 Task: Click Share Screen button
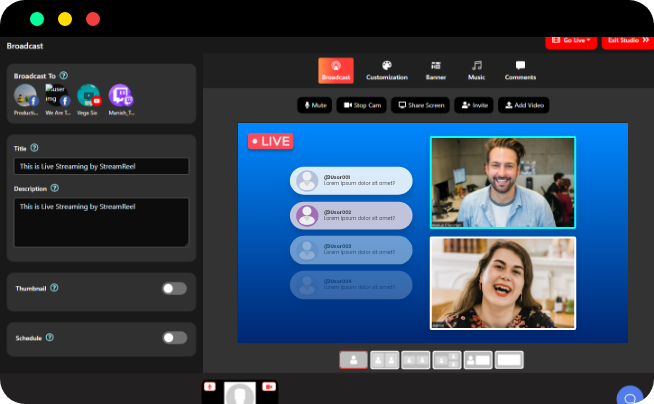click(419, 105)
